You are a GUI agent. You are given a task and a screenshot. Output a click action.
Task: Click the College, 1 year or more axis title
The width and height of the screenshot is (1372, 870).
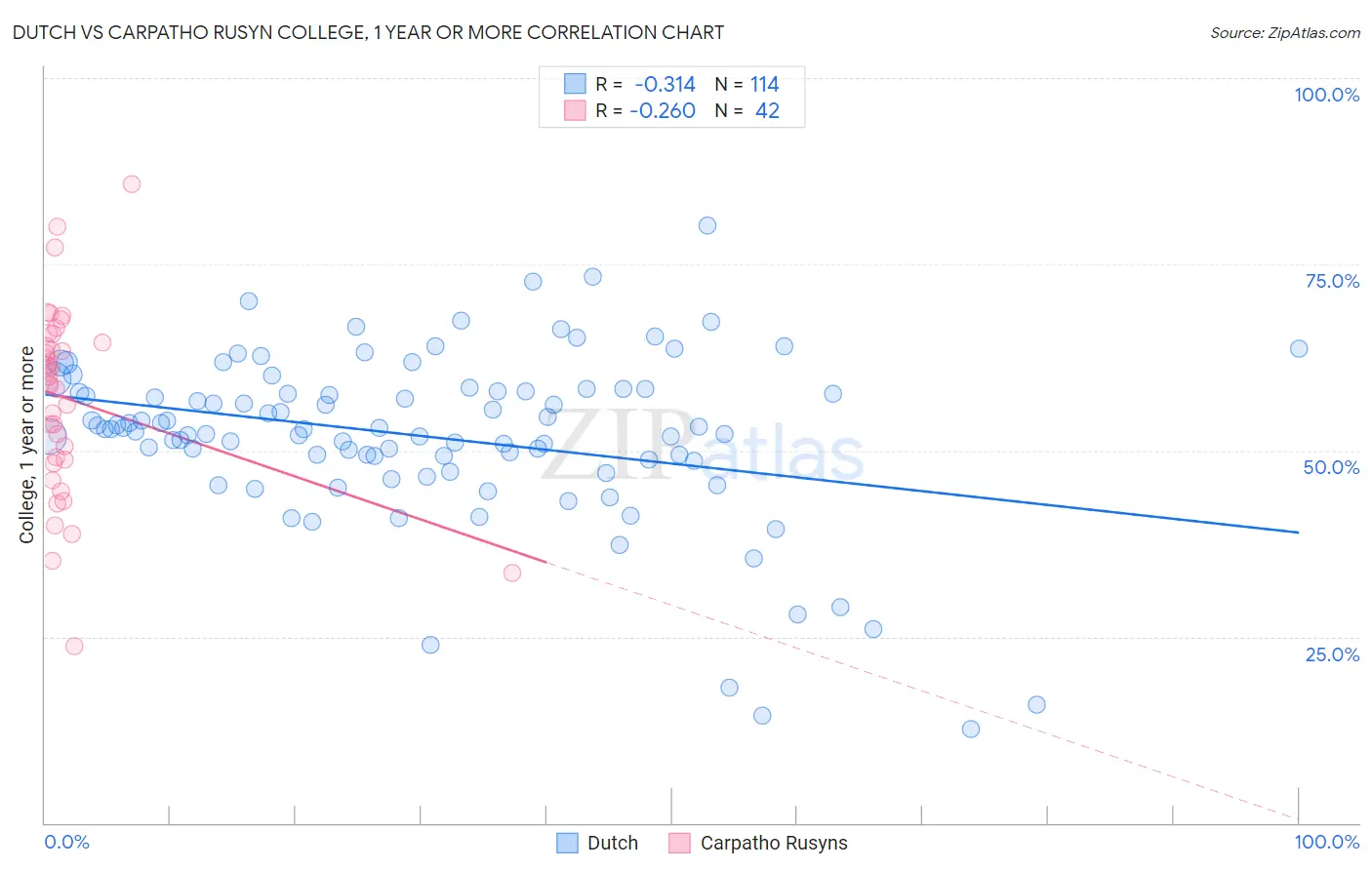click(27, 445)
